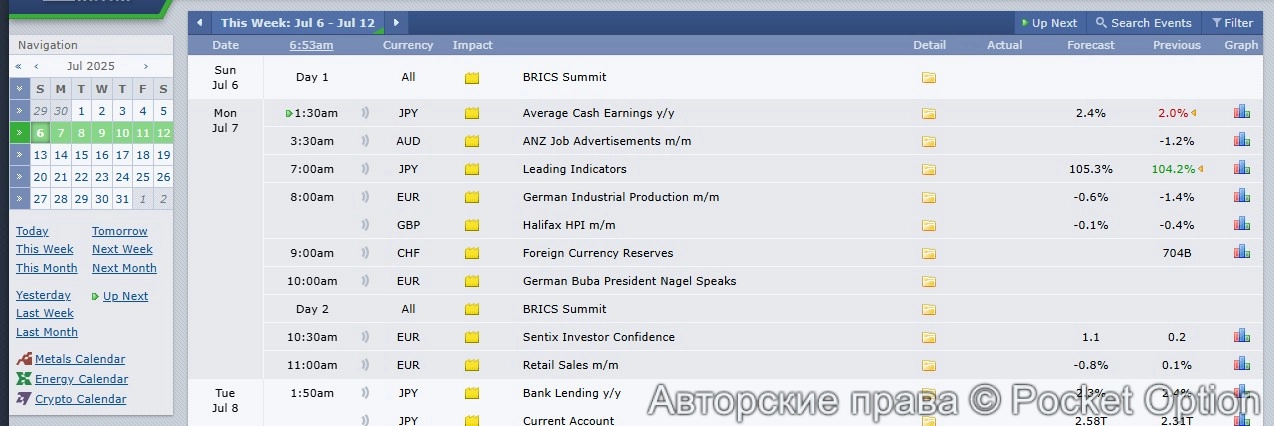This screenshot has width=1274, height=426.
Task: Select week row expander for Jul 13 week
Action: click(x=20, y=155)
